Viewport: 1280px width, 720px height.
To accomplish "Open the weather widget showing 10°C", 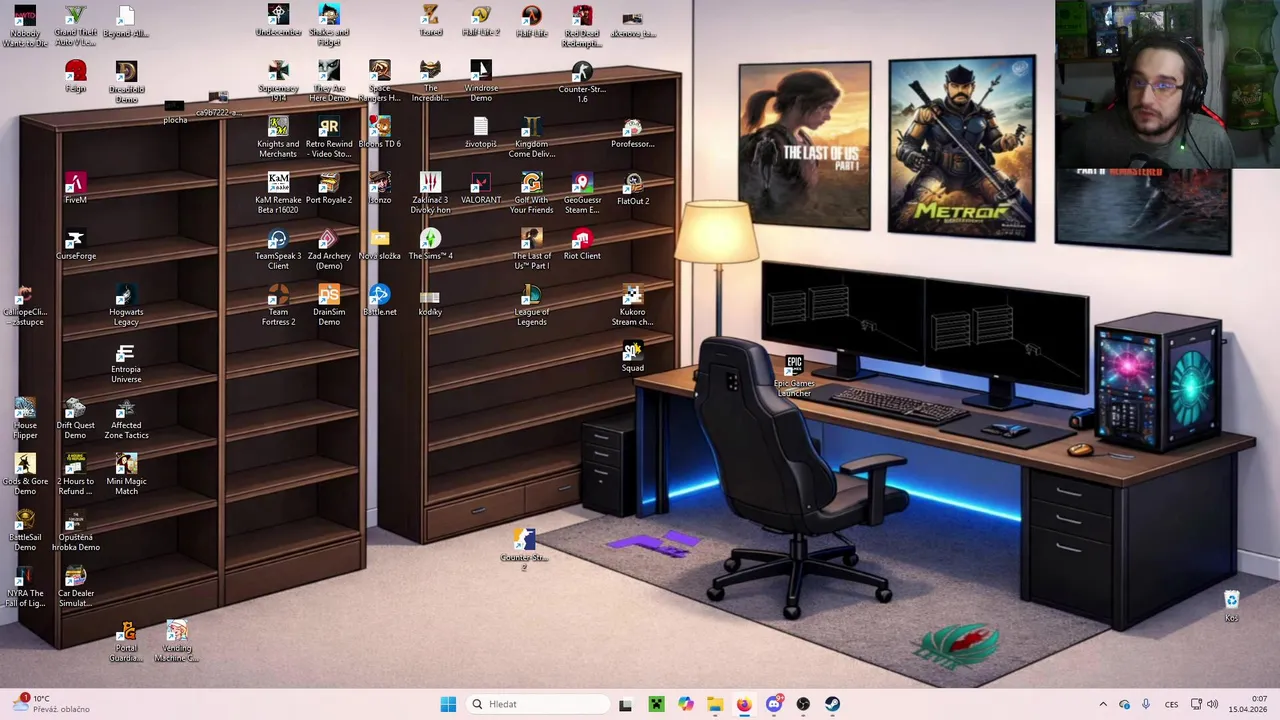I will tap(52, 704).
